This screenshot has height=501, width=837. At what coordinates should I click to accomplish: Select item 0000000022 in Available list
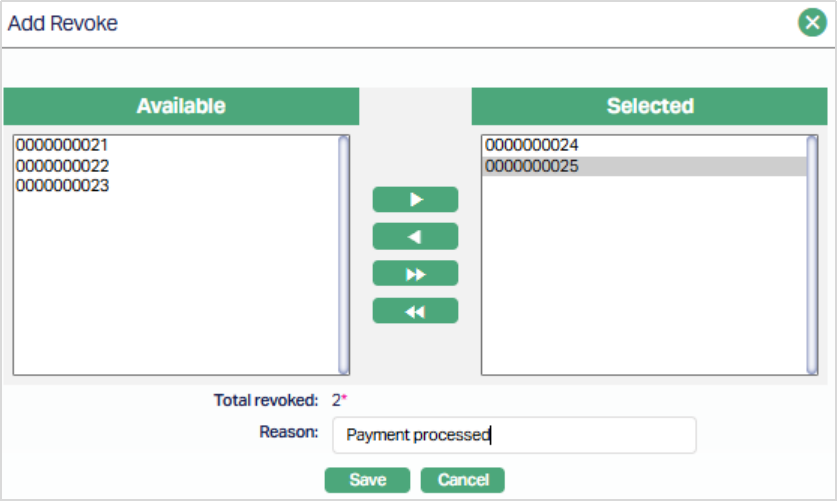(62, 166)
